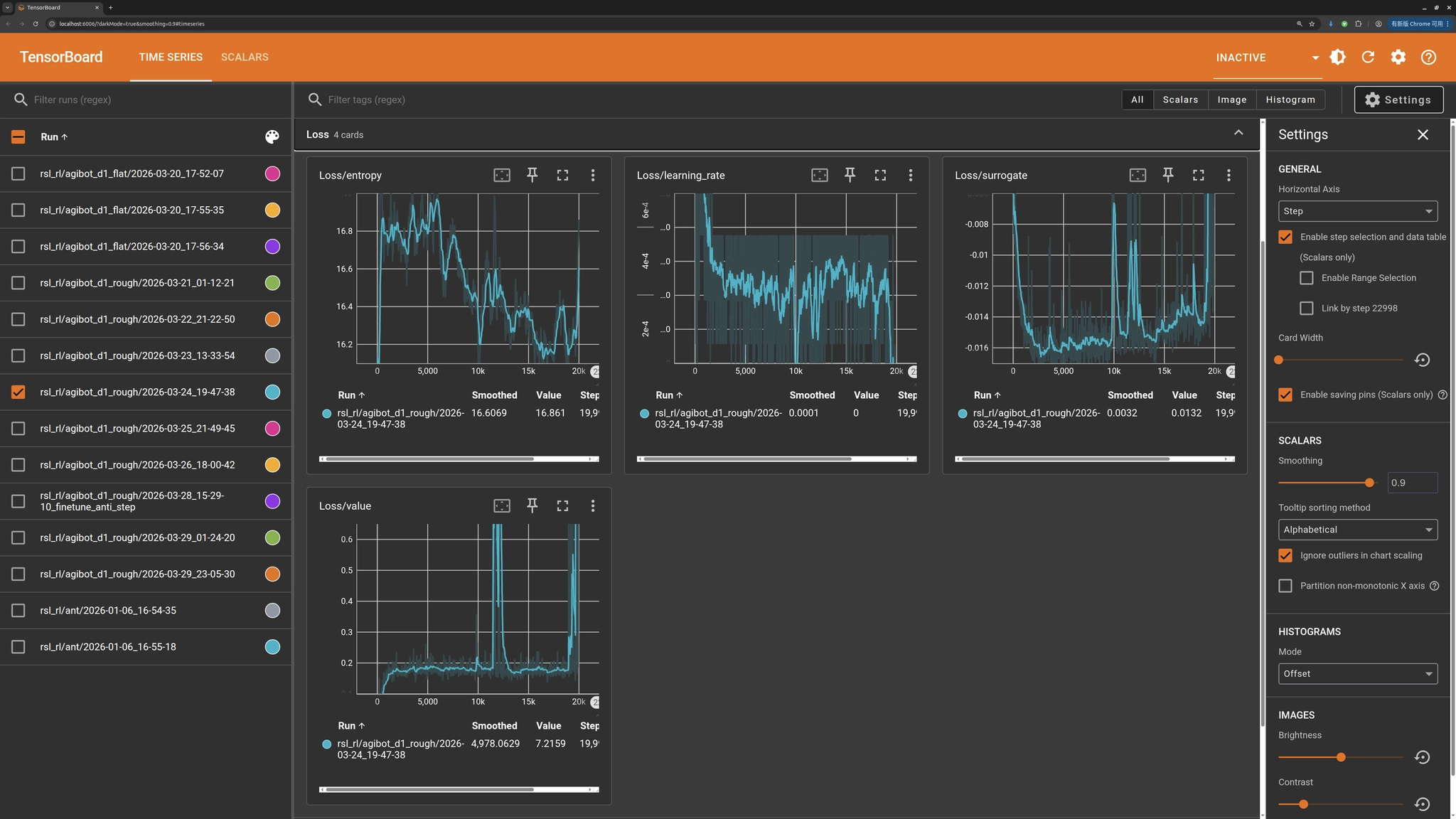1456x819 pixels.
Task: Switch to the SCALARS tab
Action: tap(245, 57)
